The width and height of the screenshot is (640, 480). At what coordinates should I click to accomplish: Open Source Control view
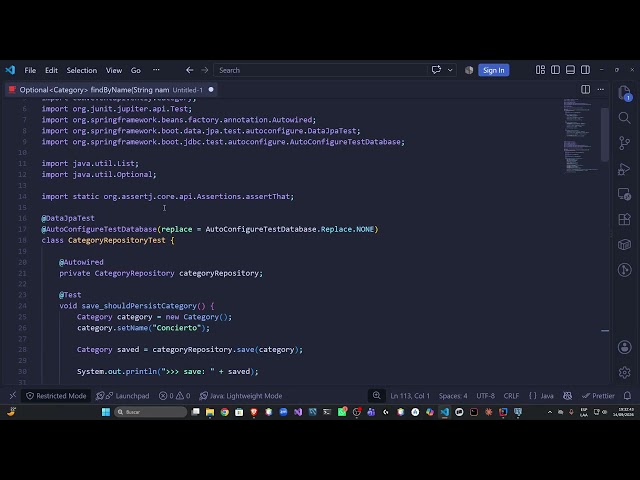(x=624, y=143)
